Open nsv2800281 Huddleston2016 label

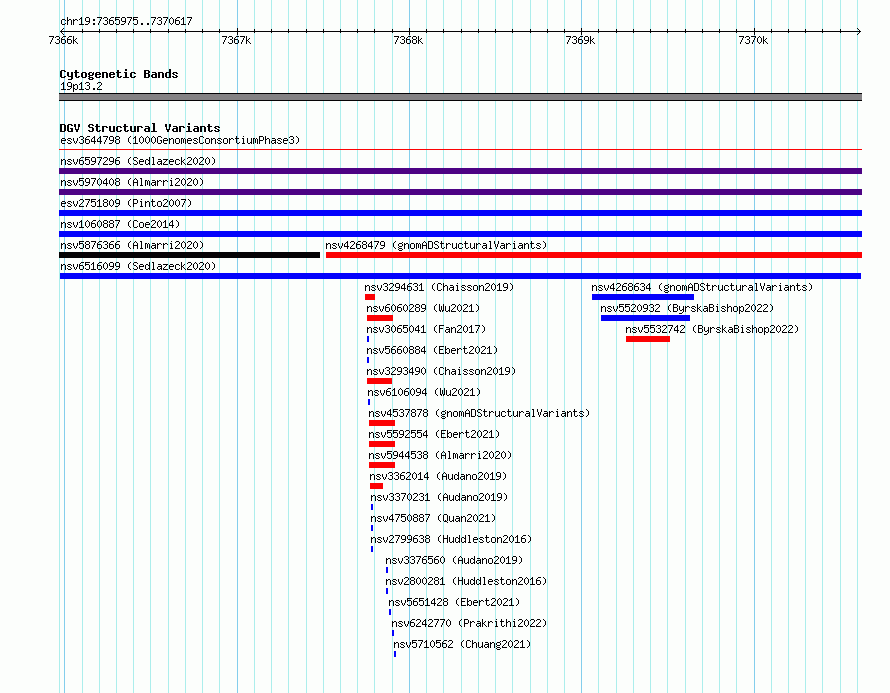pos(466,581)
